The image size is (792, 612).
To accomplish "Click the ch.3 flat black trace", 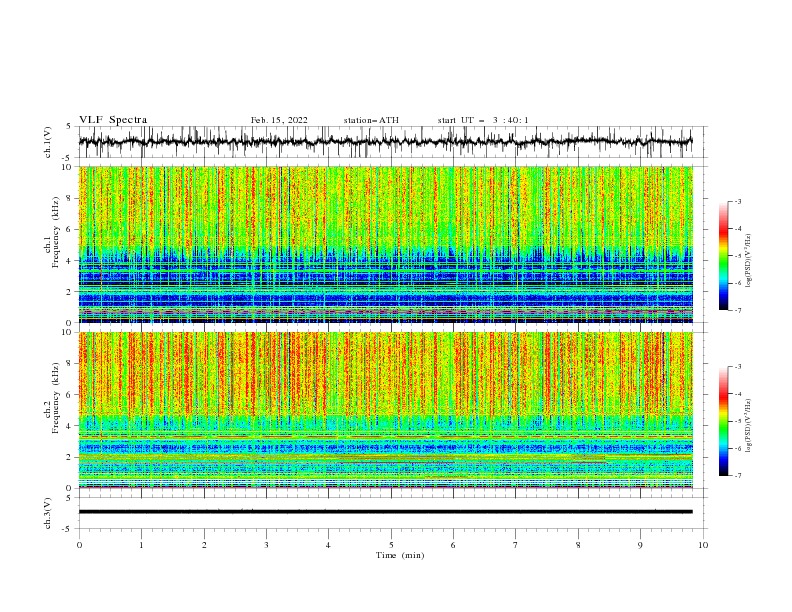I will [385, 512].
